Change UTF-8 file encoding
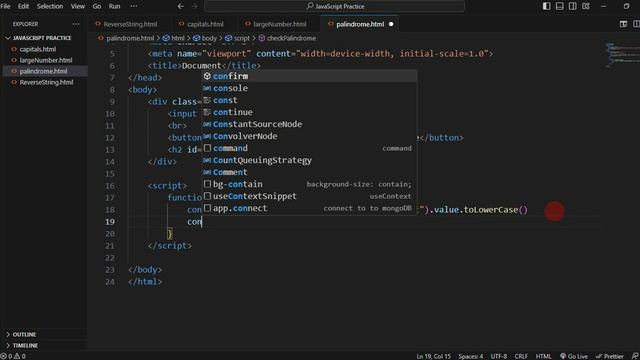The width and height of the screenshot is (640, 360). pyautogui.click(x=498, y=356)
